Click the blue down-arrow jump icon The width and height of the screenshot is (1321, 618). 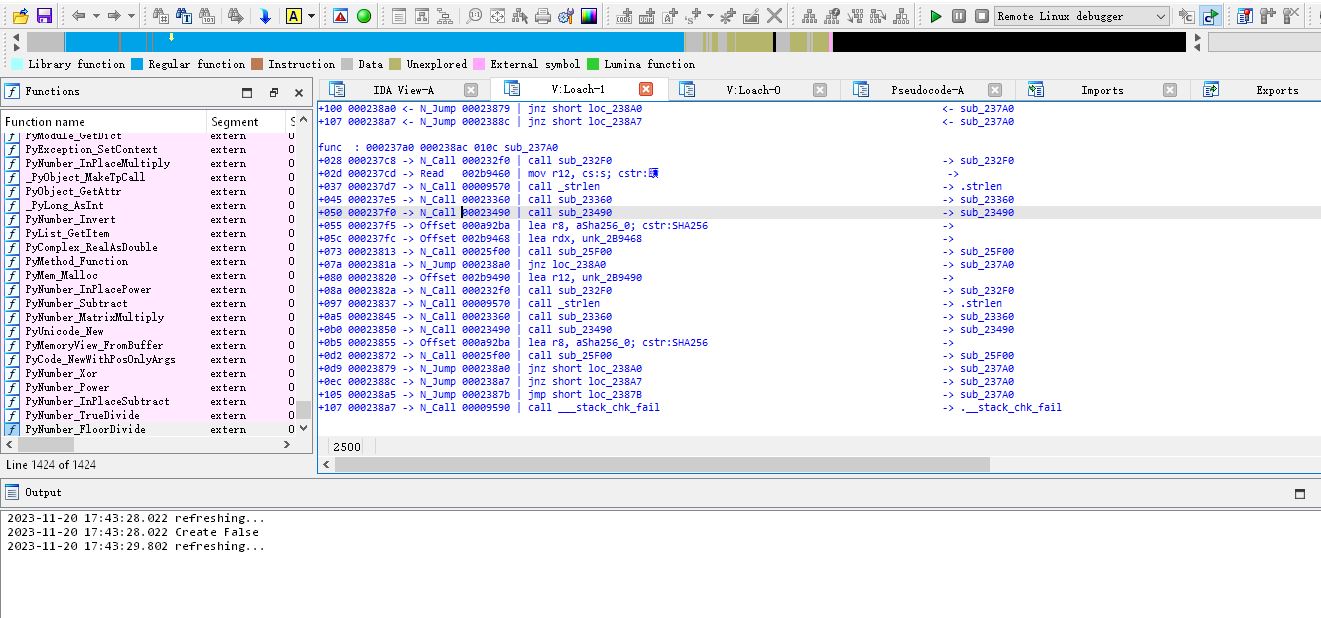(265, 16)
